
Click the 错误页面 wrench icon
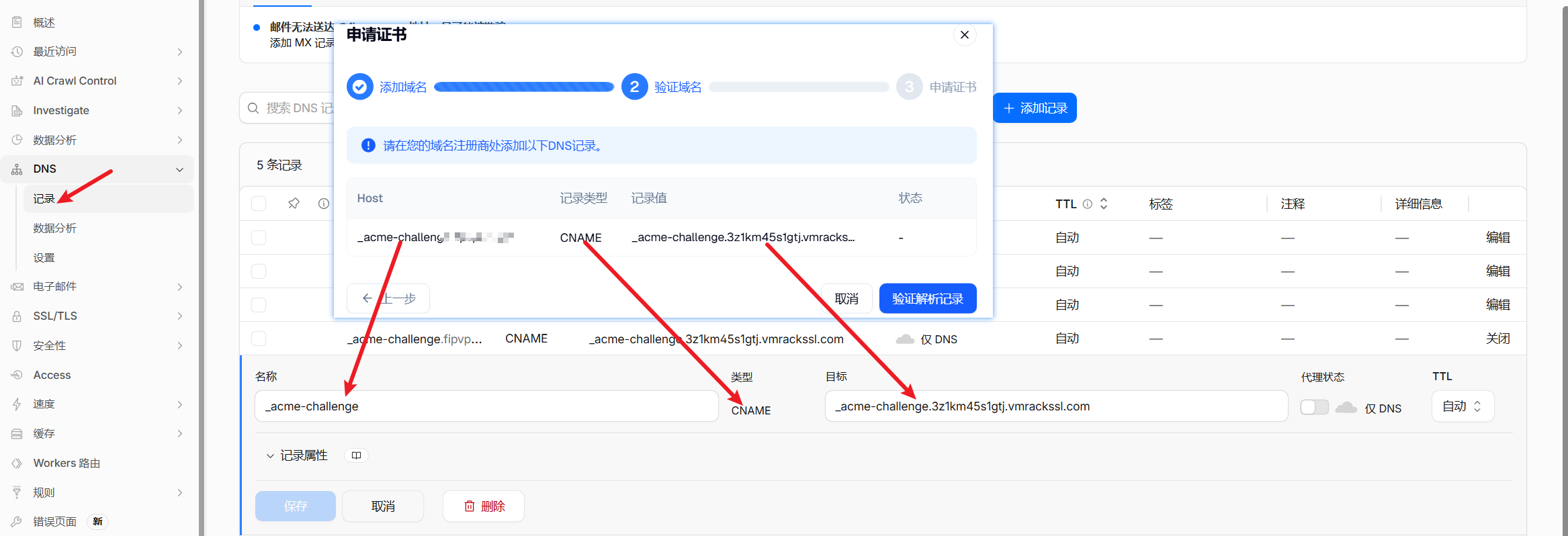[x=17, y=522]
